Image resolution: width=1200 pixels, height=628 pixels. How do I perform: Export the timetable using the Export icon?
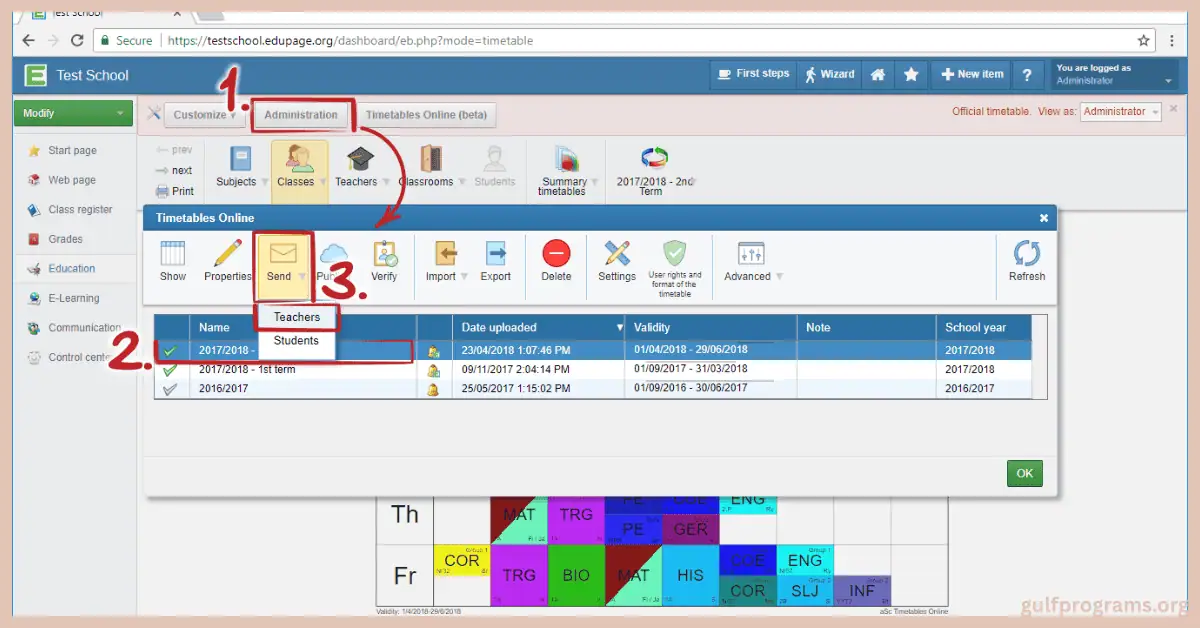495,259
